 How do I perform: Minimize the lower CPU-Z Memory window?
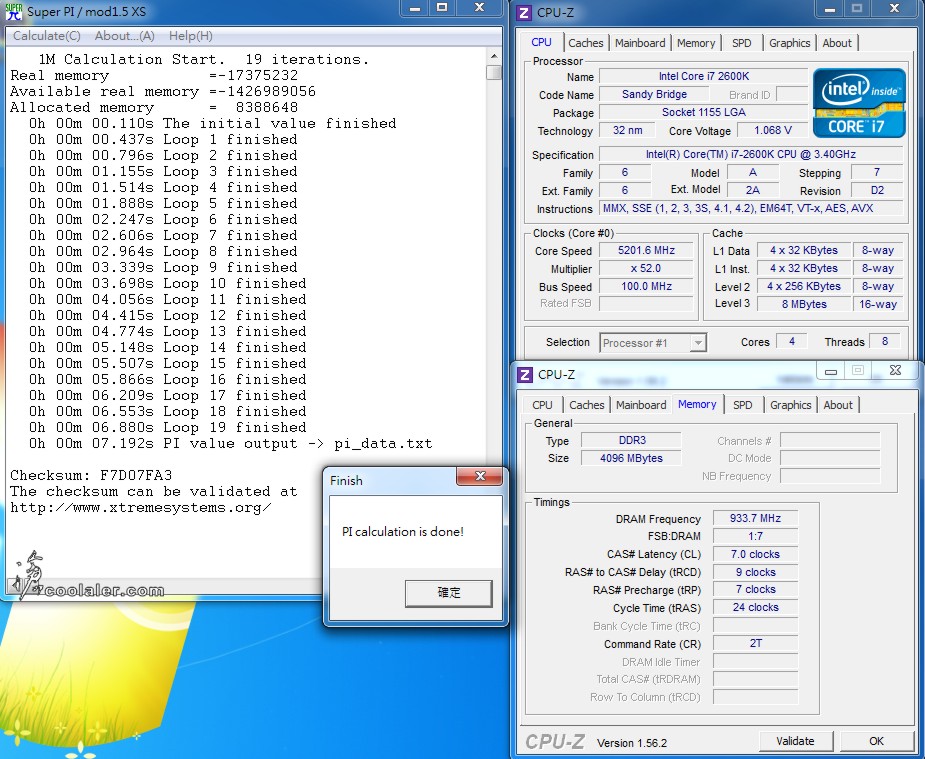[831, 371]
